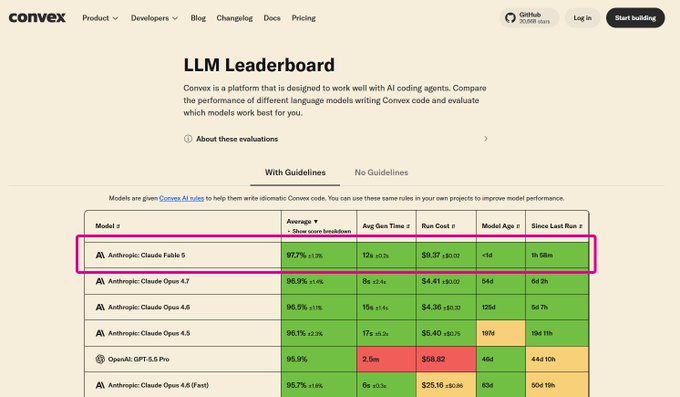Click the info icon beside About these evaluations
This screenshot has width=680, height=397.
(x=188, y=139)
